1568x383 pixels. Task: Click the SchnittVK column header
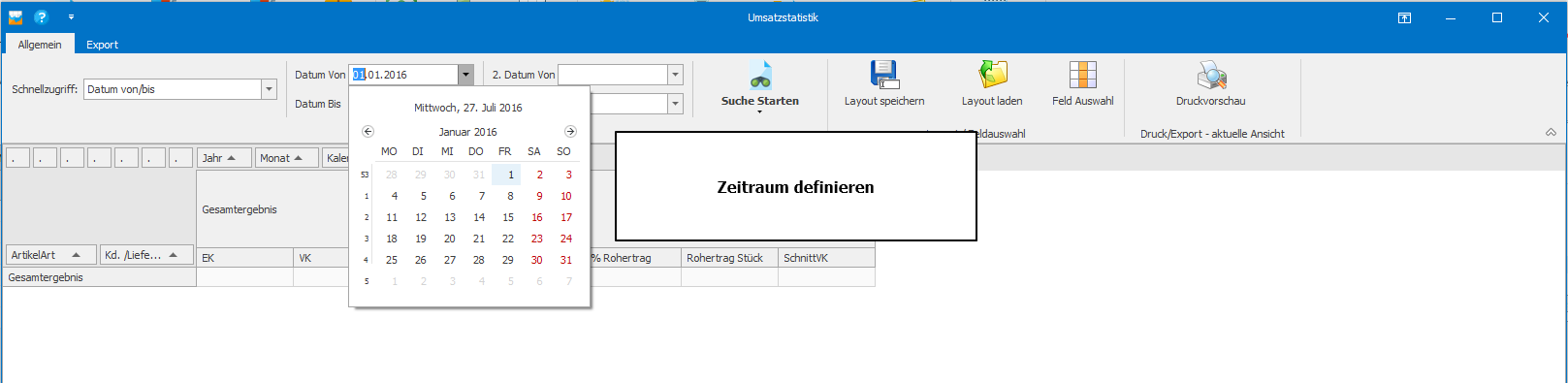tap(826, 258)
